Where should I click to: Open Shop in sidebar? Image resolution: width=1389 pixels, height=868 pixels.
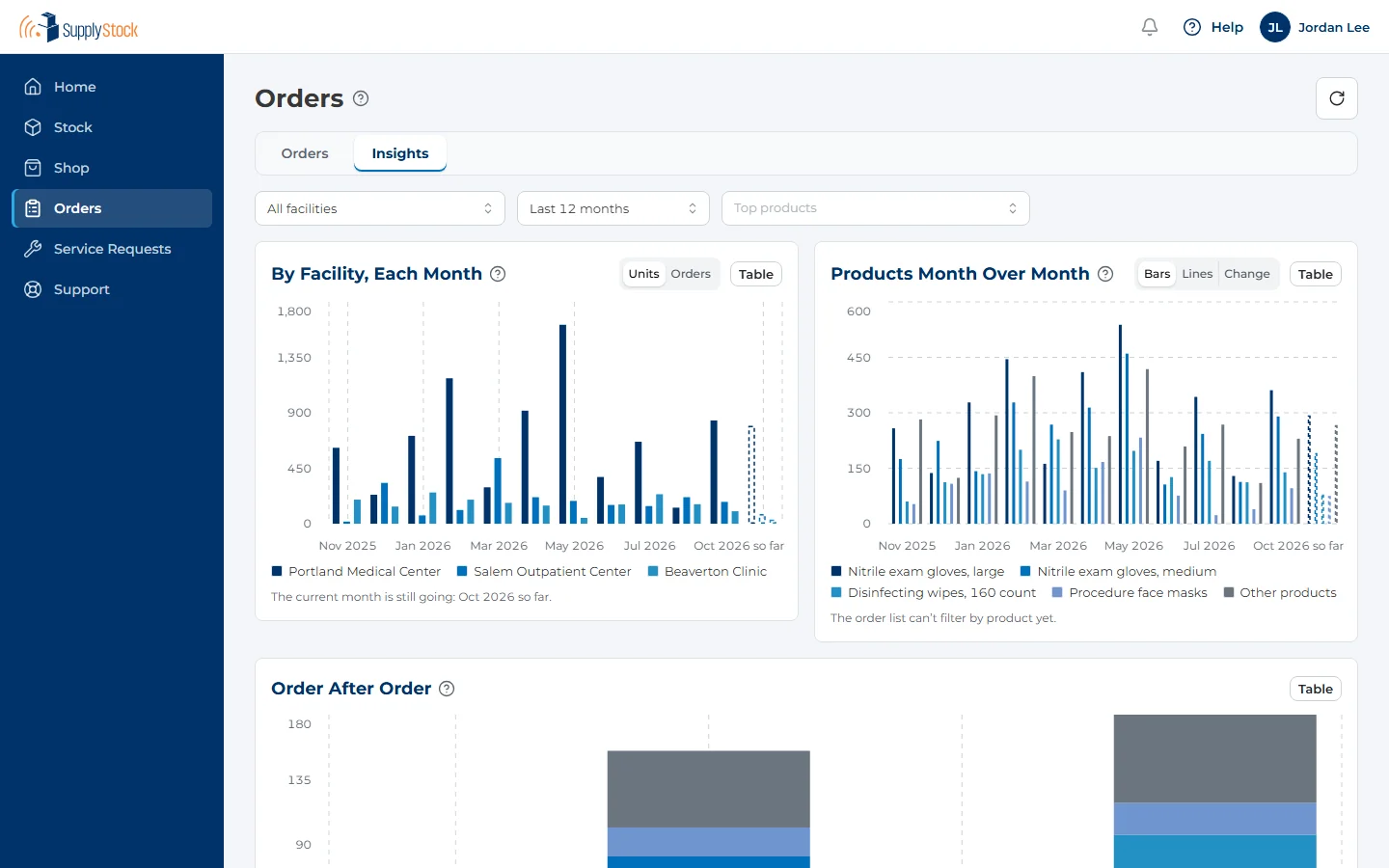click(x=112, y=168)
